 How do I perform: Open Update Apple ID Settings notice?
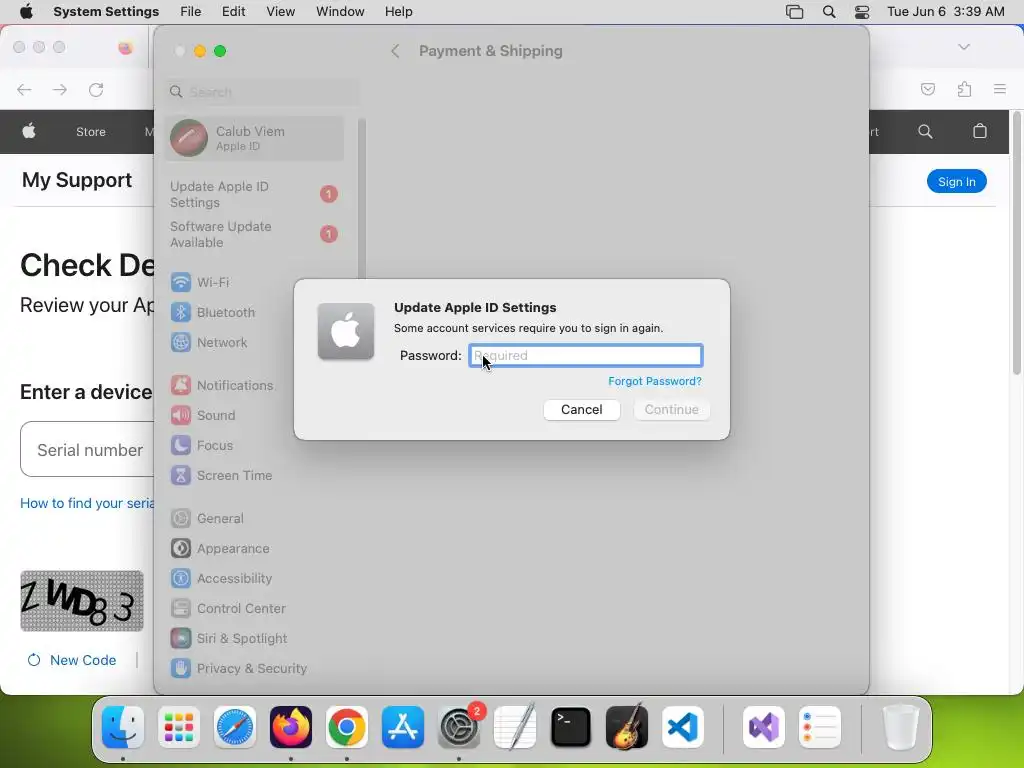253,195
